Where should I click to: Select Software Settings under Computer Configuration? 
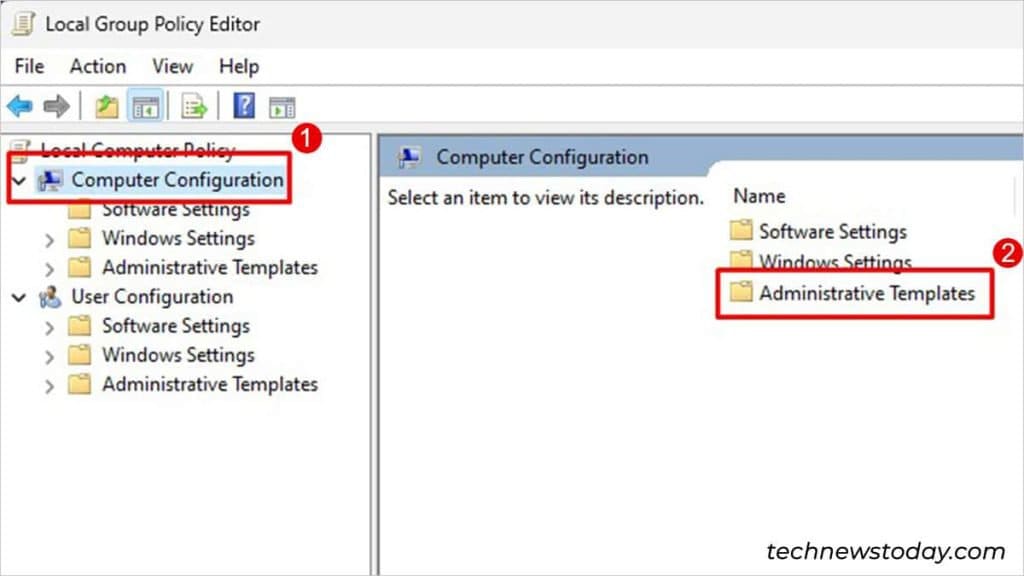[175, 209]
